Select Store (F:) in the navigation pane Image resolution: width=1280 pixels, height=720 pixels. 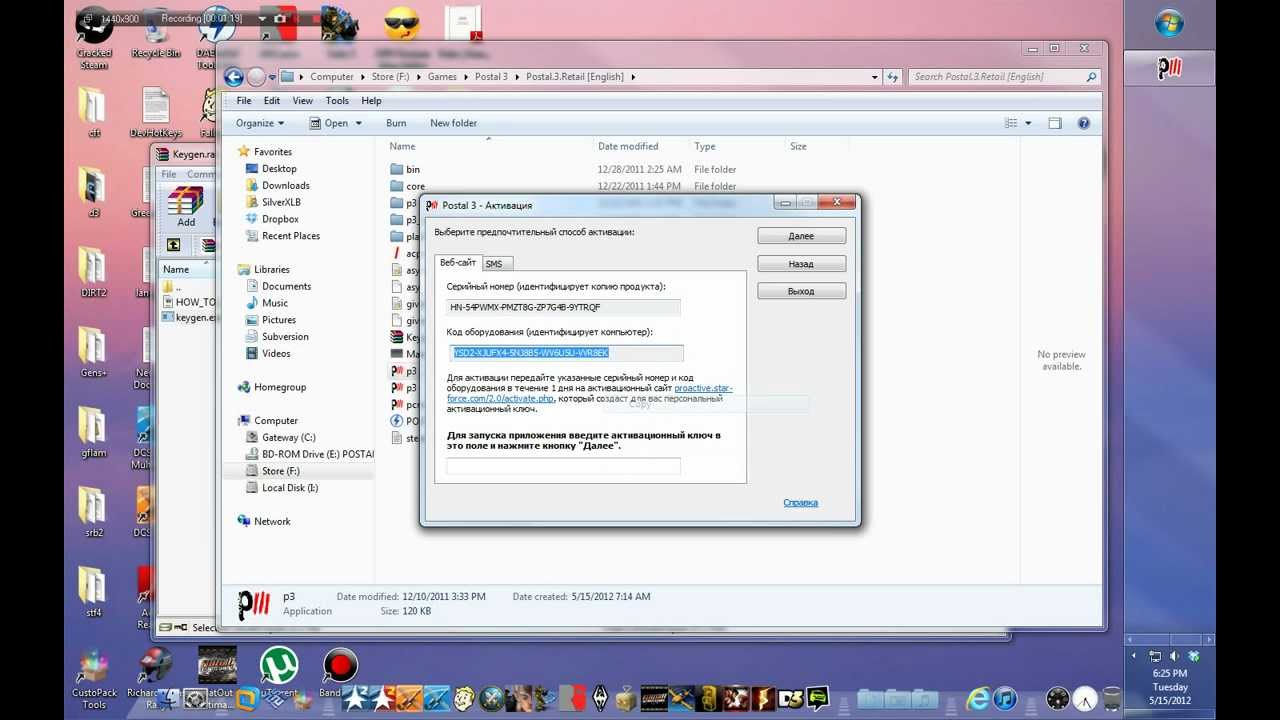280,471
